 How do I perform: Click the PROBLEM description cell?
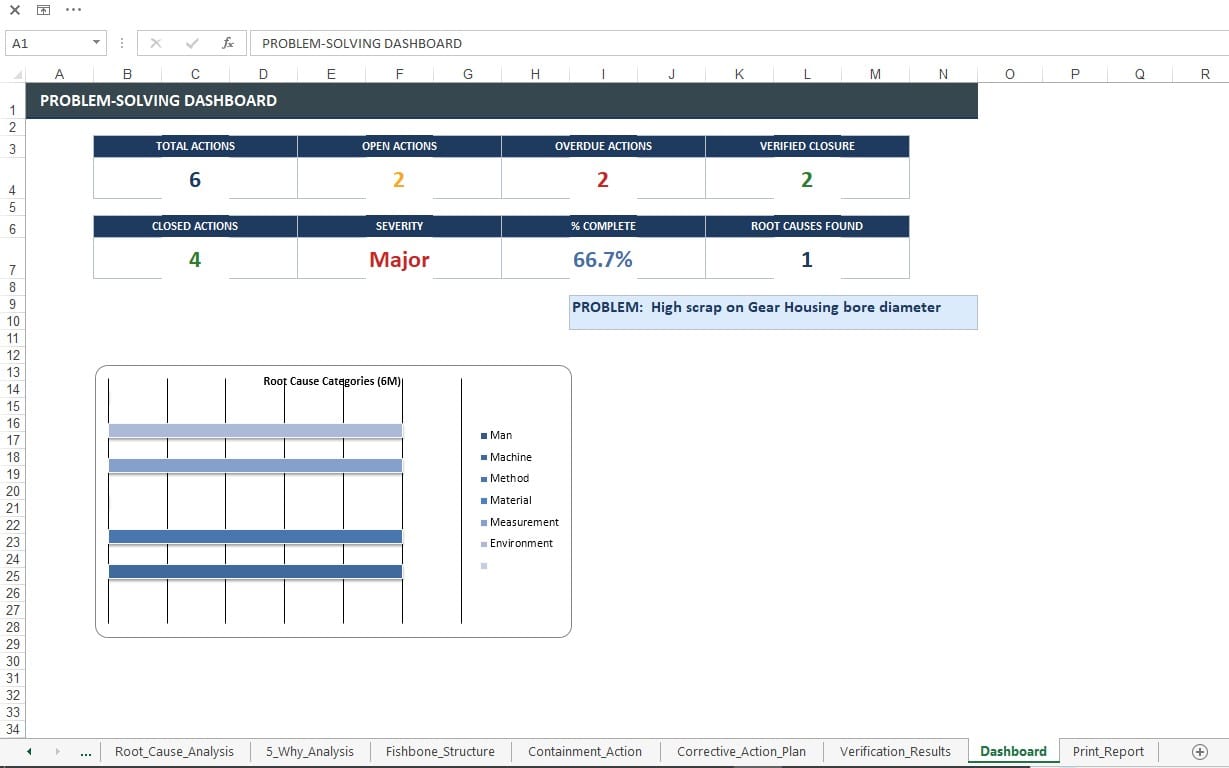pos(773,312)
